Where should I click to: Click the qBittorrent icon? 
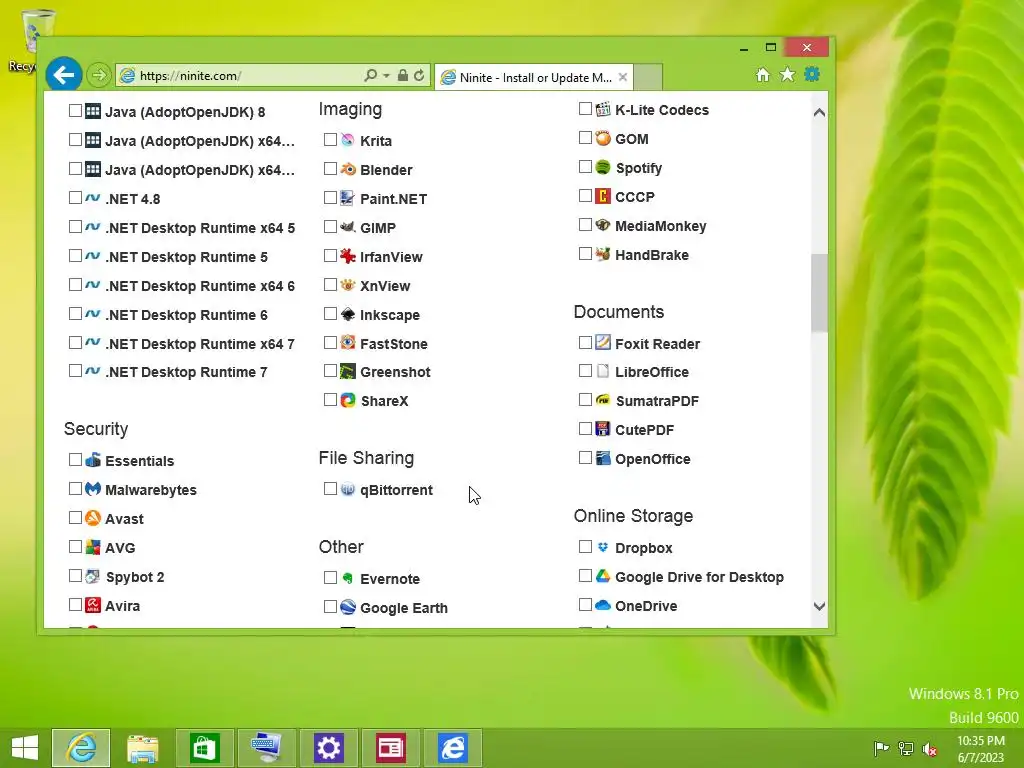click(x=347, y=489)
